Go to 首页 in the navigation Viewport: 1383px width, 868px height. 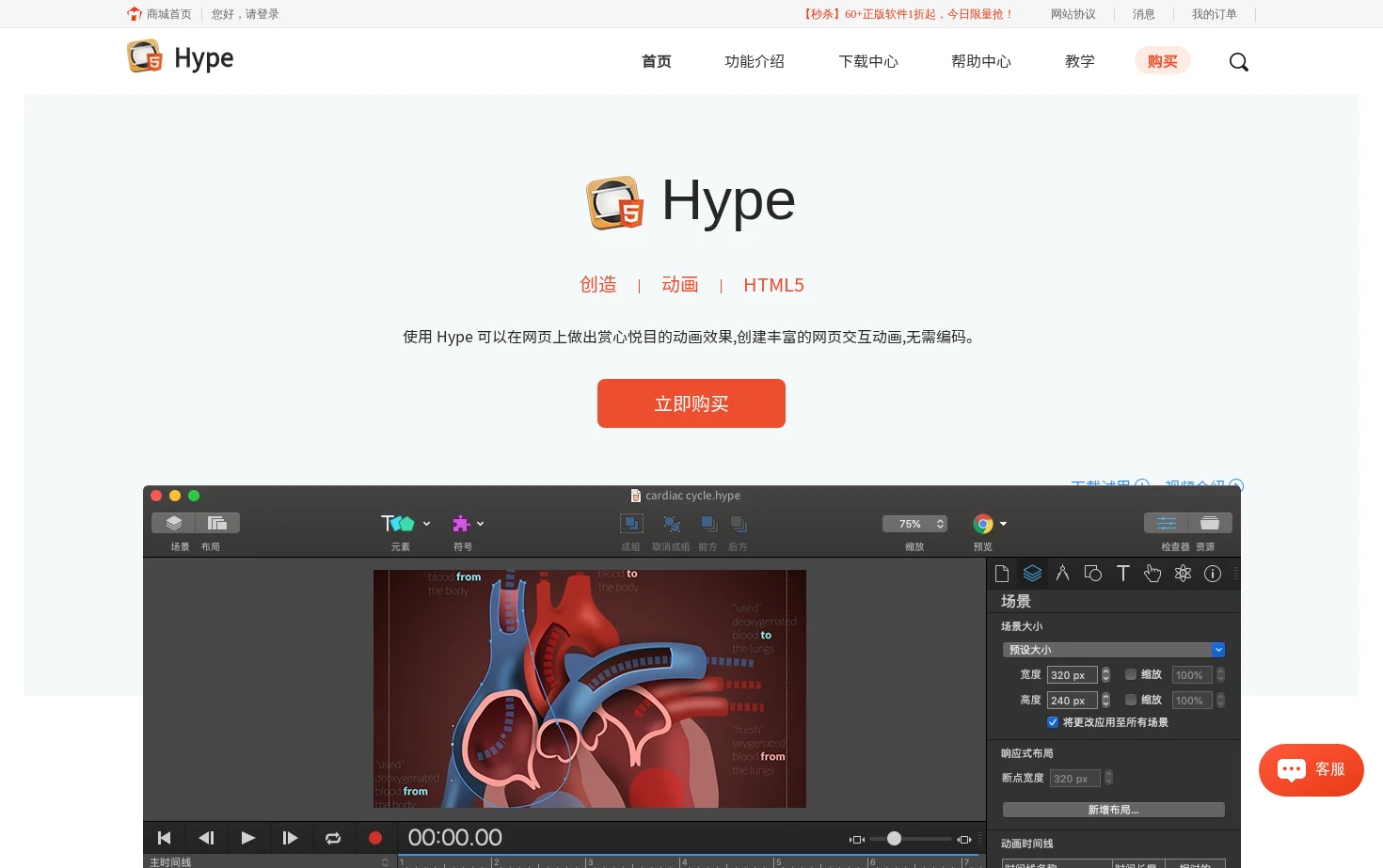click(x=657, y=61)
